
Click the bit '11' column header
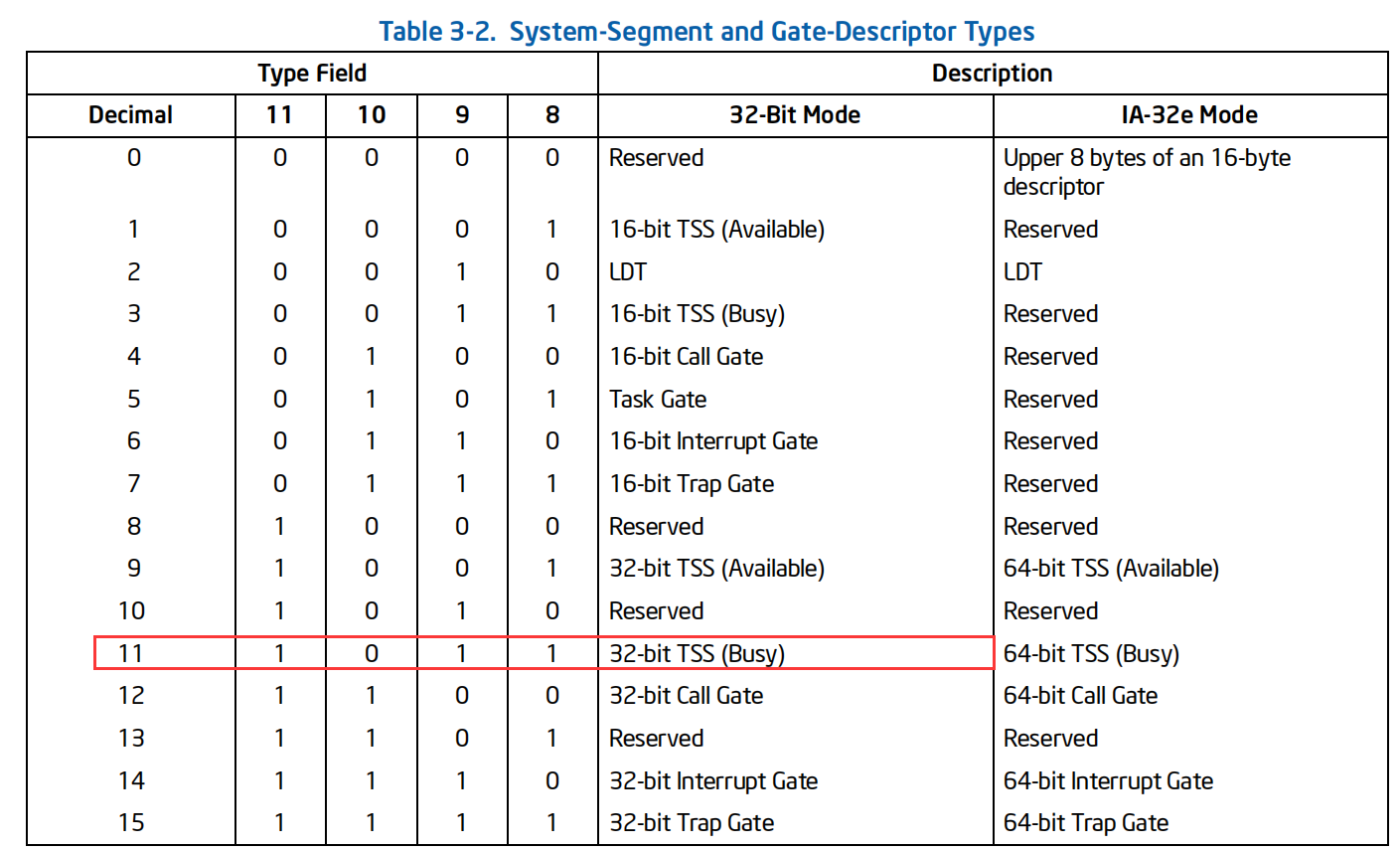tap(280, 115)
